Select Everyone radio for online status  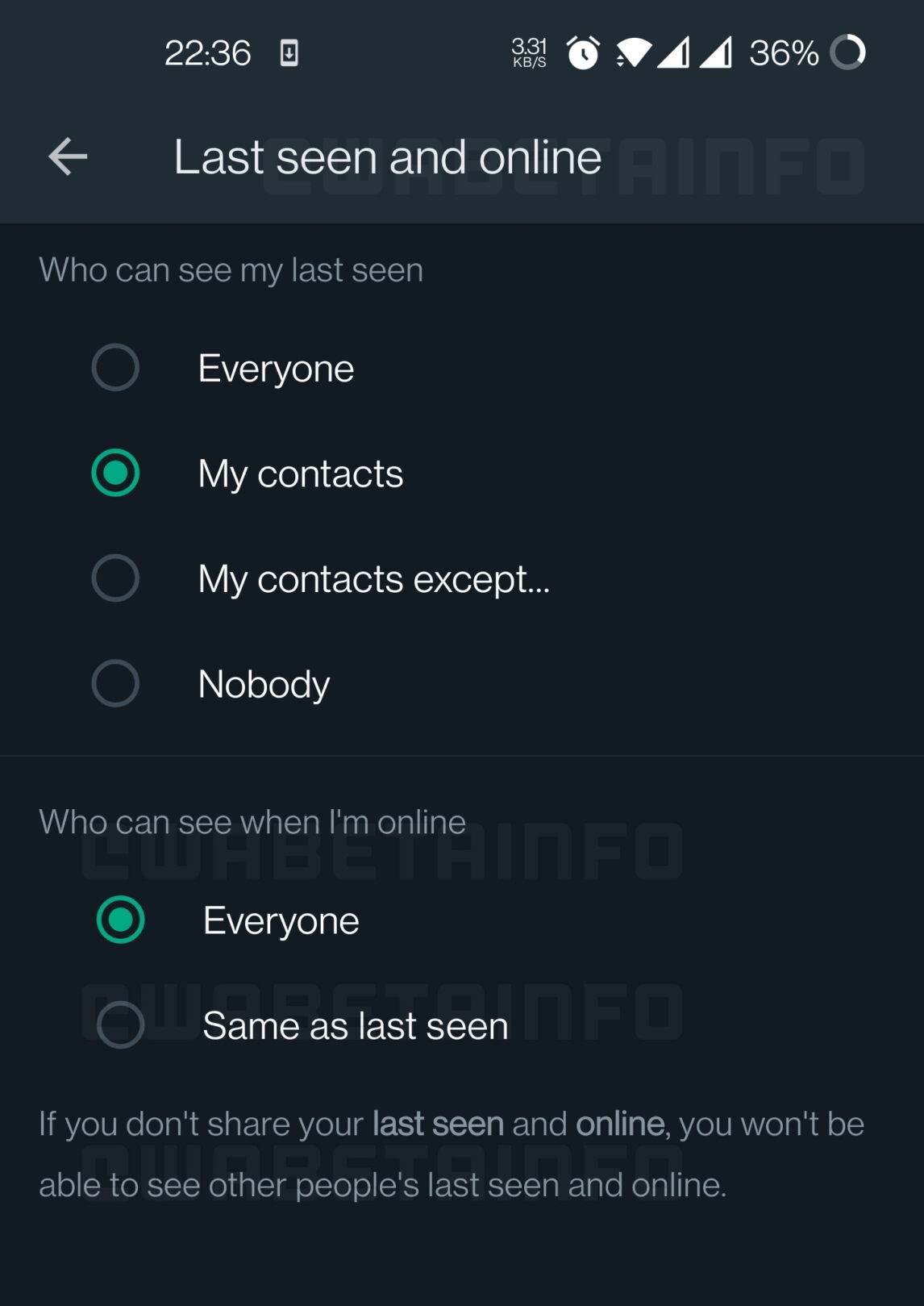click(x=120, y=920)
